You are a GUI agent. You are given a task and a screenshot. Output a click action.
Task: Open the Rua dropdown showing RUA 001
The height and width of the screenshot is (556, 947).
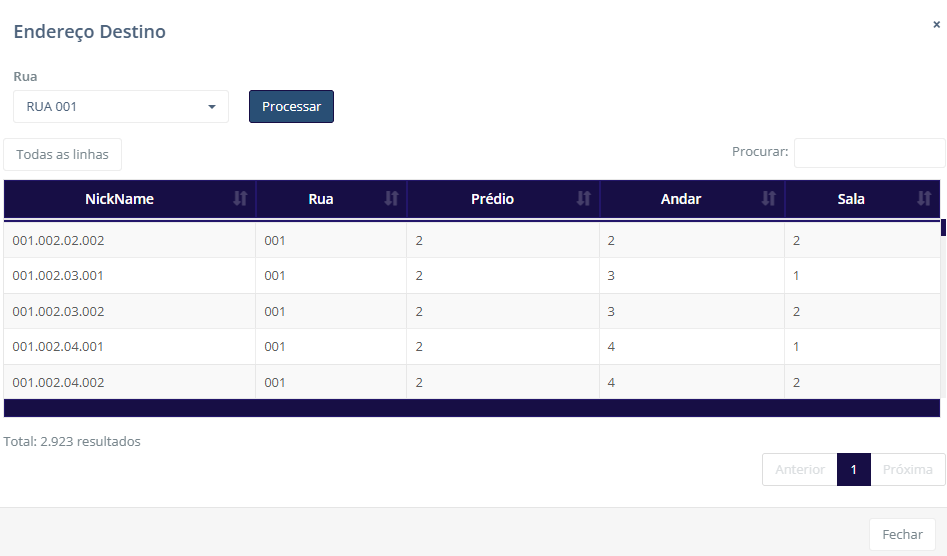click(x=121, y=107)
